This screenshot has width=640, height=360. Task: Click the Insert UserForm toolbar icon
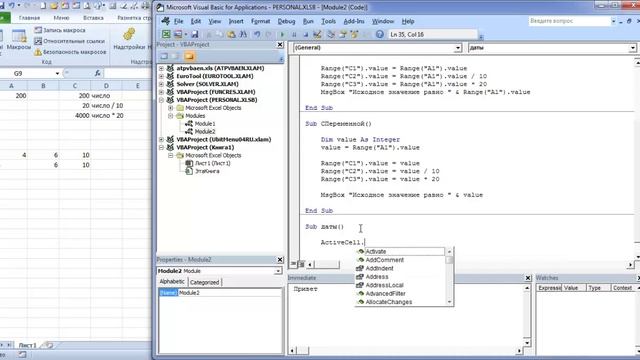click(x=178, y=35)
